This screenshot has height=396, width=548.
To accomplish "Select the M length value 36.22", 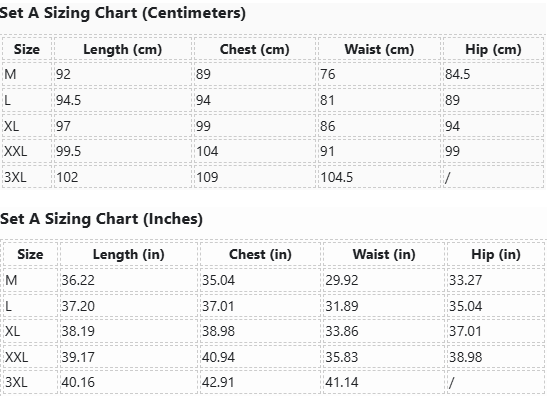I will (78, 280).
